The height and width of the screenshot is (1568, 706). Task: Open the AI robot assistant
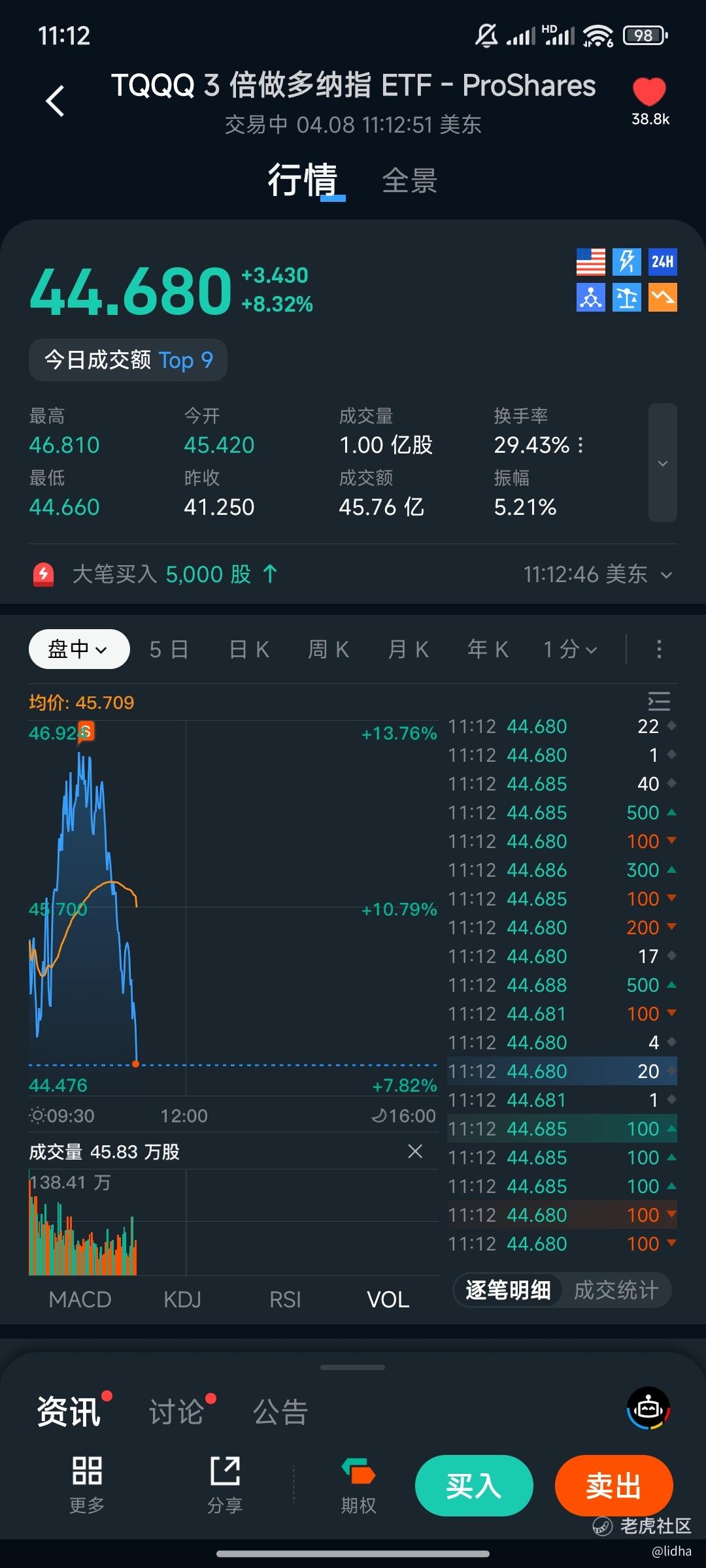click(648, 1408)
